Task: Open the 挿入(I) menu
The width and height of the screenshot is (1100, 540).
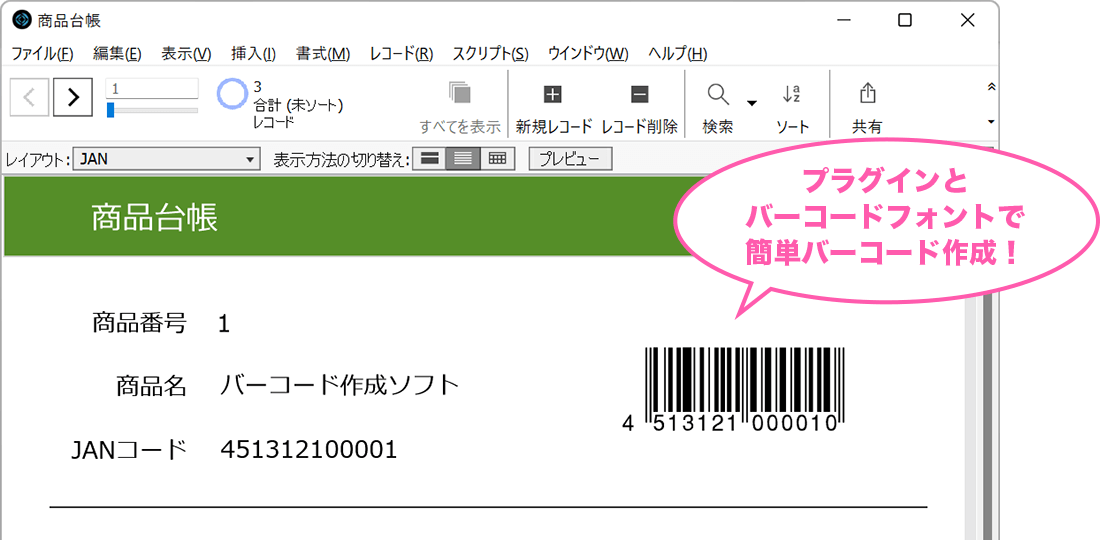Action: pos(253,54)
